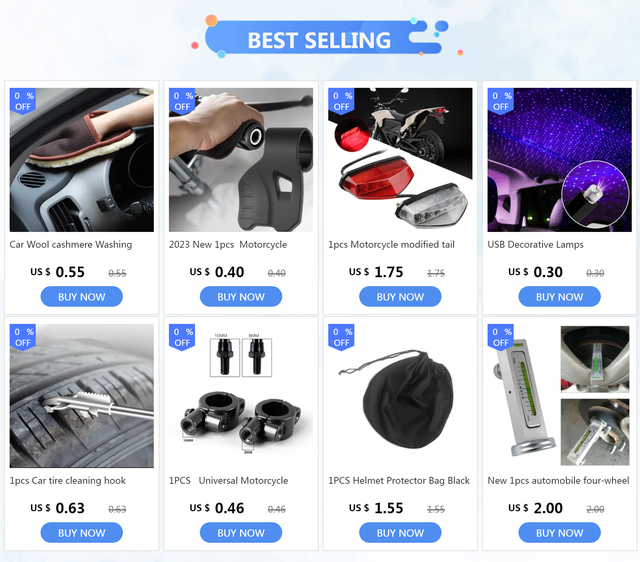Click the 0% OFF badge on the USB decorative lamp
Viewport: 640px width, 562px height.
click(x=501, y=101)
